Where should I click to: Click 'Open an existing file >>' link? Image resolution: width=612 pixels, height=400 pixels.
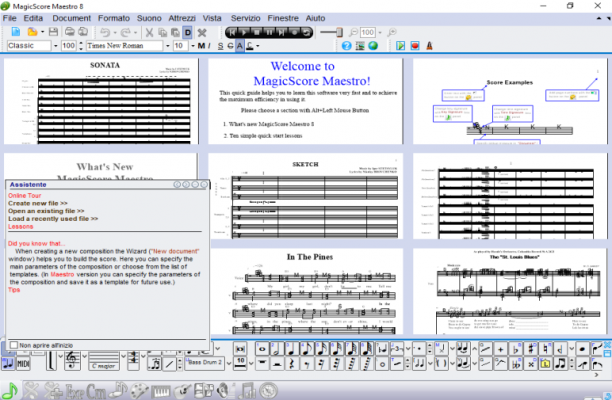(46, 211)
